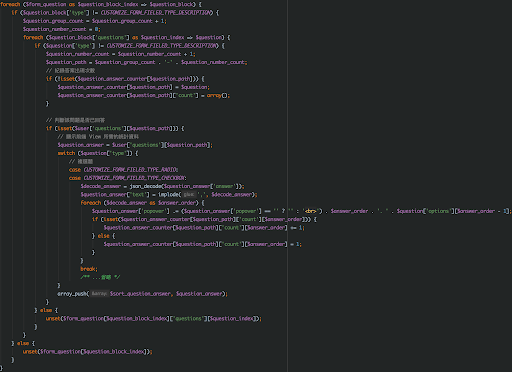Screen dimensions: 512x372
Task: Click the '$question_number_count = 0;' line
Action: pyautogui.click(x=62, y=29)
